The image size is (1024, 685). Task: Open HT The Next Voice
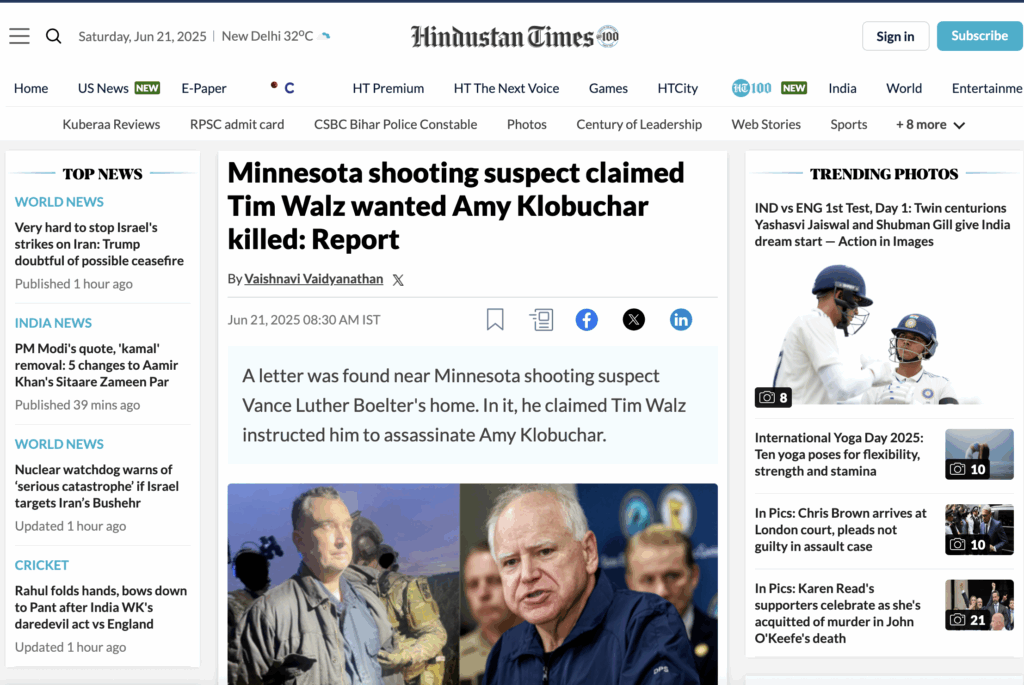(506, 88)
